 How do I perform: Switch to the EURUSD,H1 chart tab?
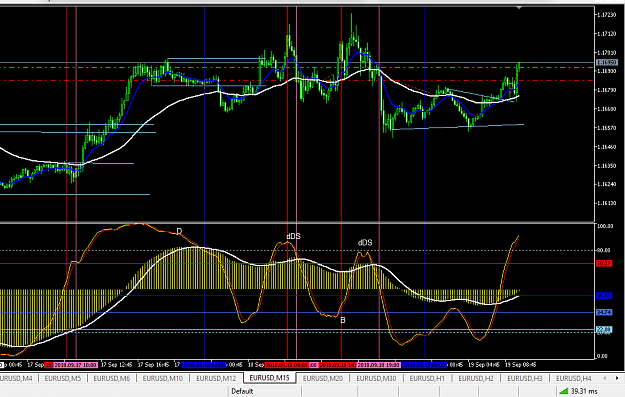coord(427,378)
